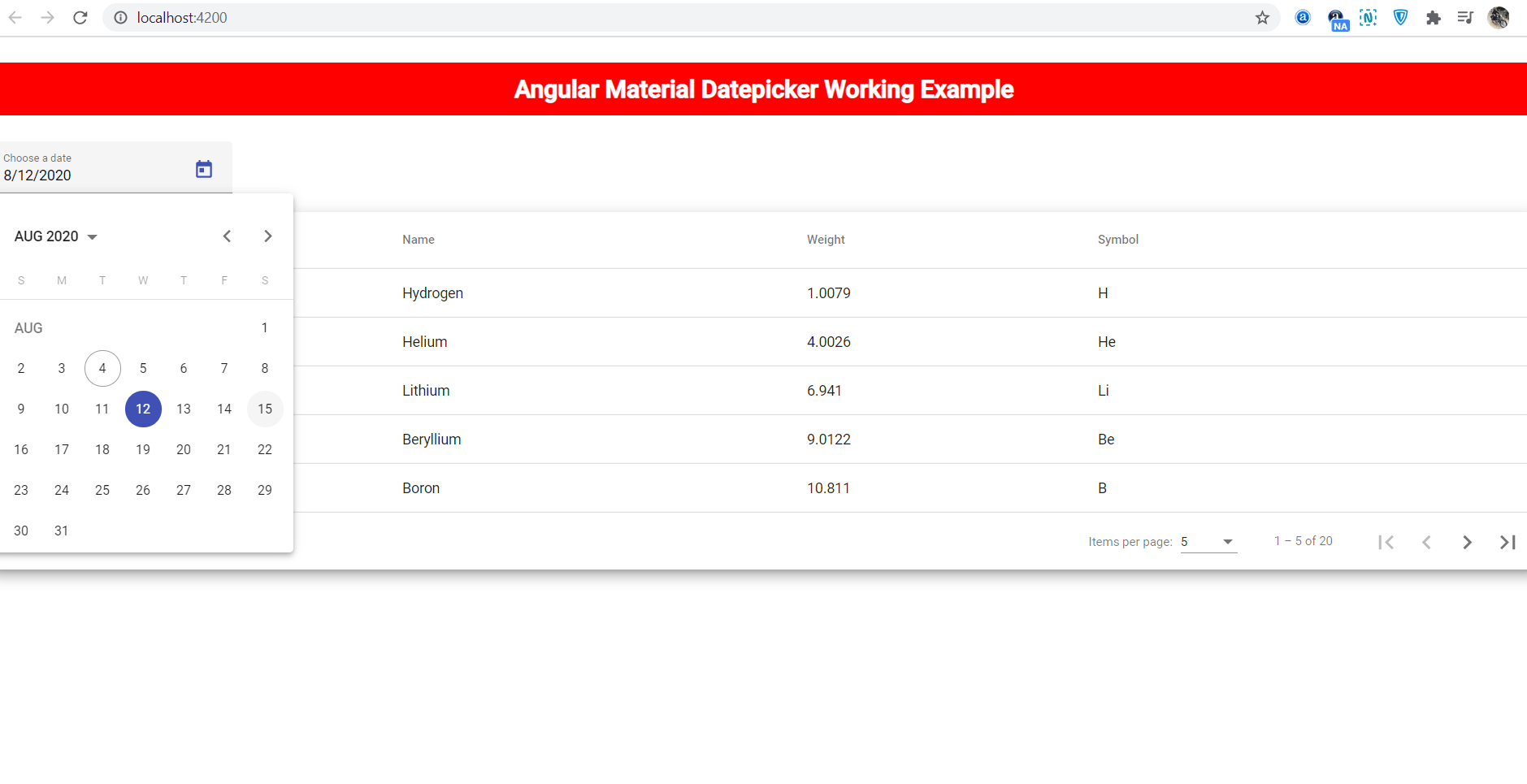The height and width of the screenshot is (784, 1527).
Task: Select August 31 in the calendar
Action: [x=62, y=531]
